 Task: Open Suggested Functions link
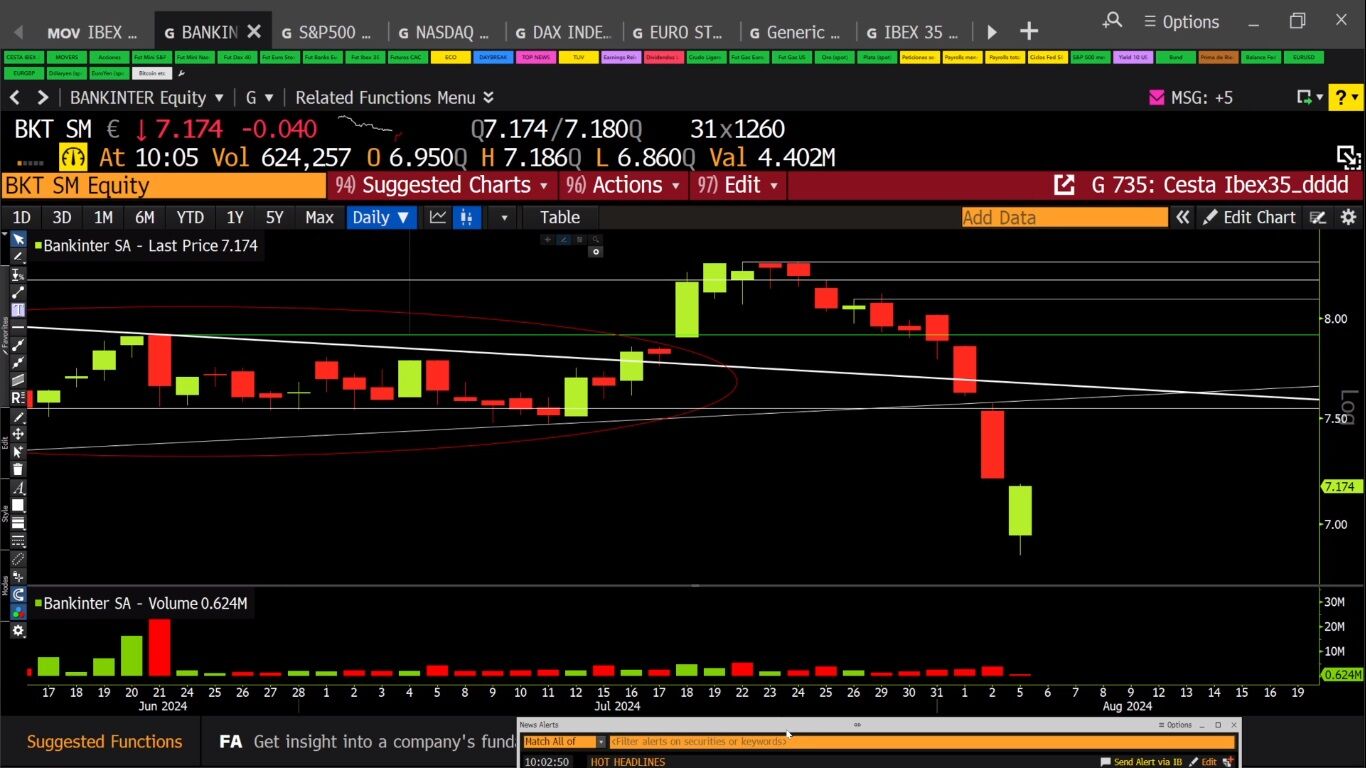pyautogui.click(x=104, y=741)
